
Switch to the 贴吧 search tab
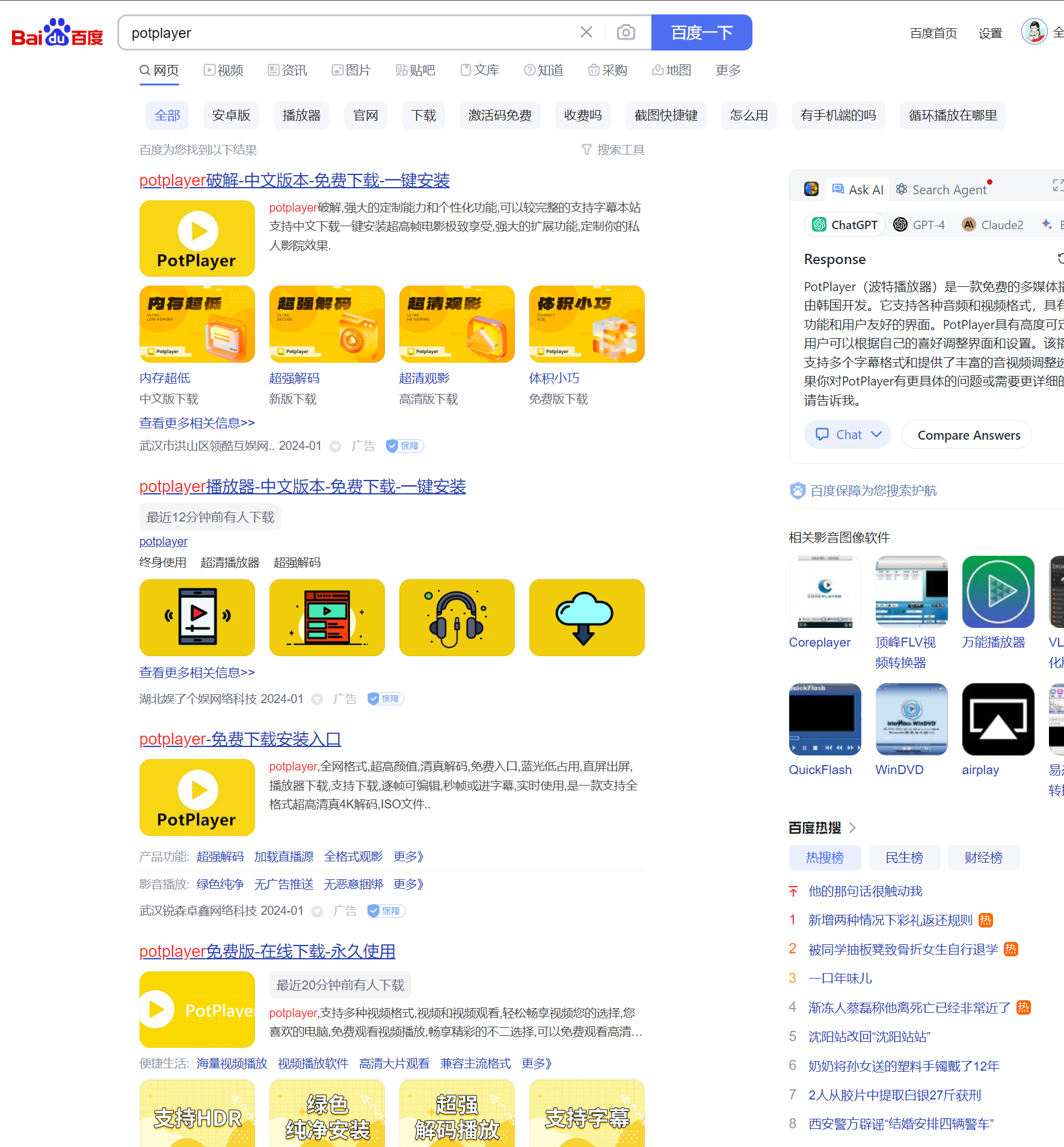[x=416, y=70]
